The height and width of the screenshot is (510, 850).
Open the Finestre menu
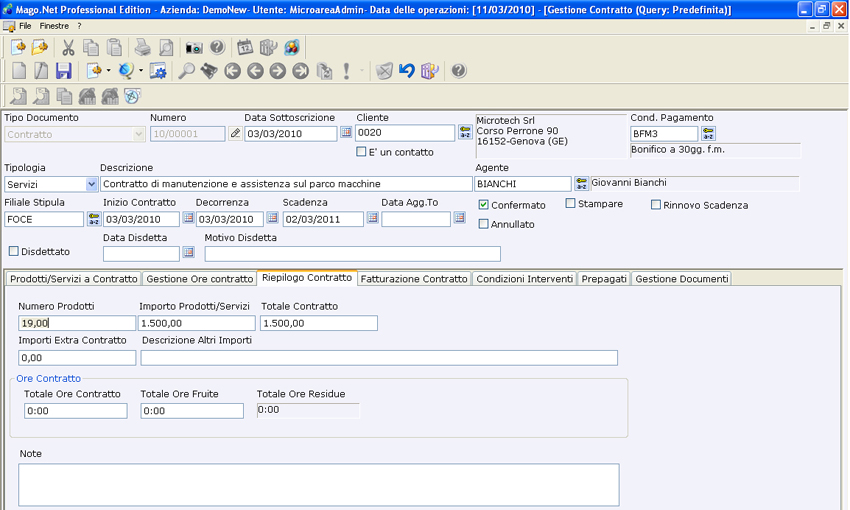(x=54, y=26)
